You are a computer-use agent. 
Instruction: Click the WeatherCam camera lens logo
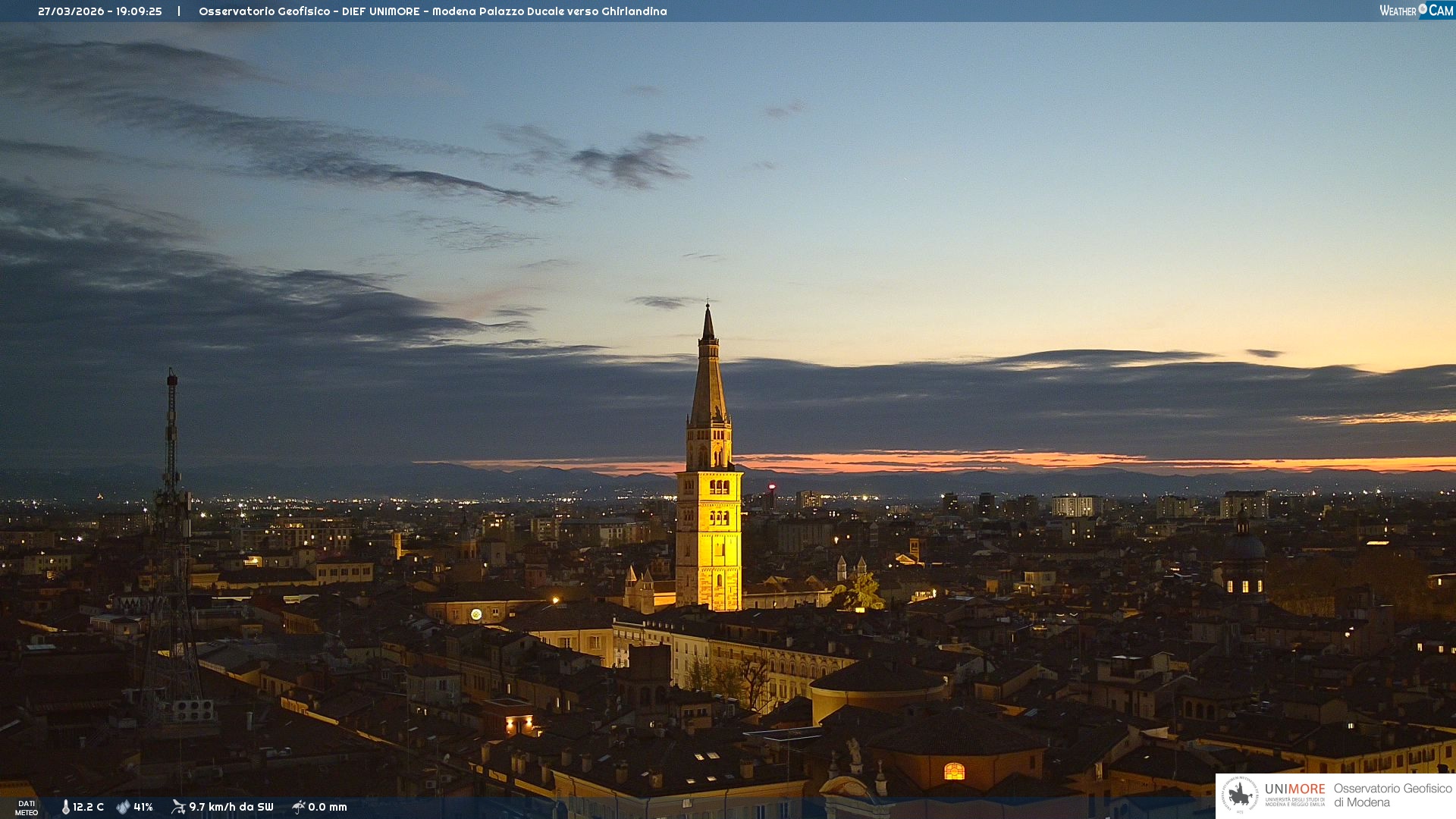1423,9
